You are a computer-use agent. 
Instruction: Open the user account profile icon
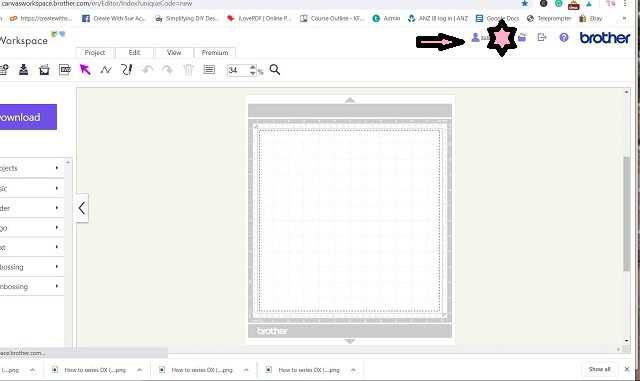pos(476,38)
